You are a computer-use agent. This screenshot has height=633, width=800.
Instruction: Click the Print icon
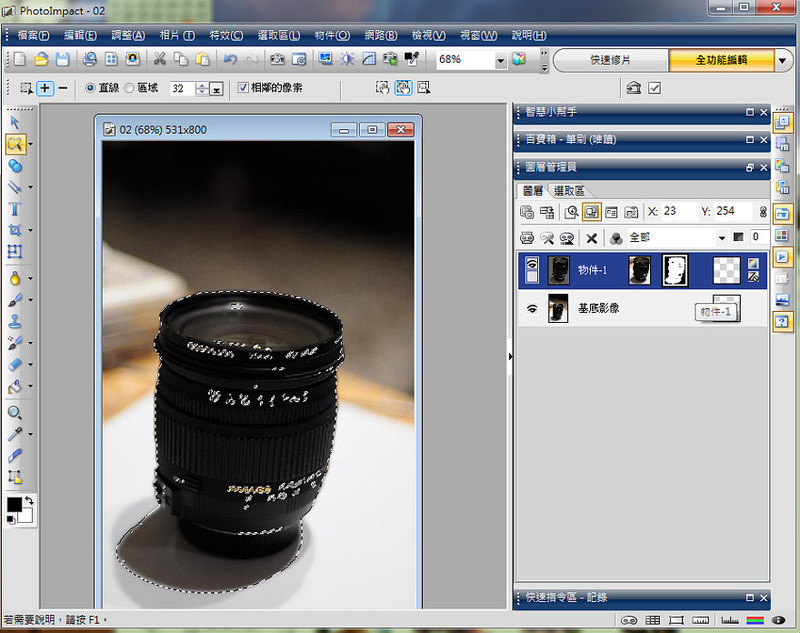(89, 59)
